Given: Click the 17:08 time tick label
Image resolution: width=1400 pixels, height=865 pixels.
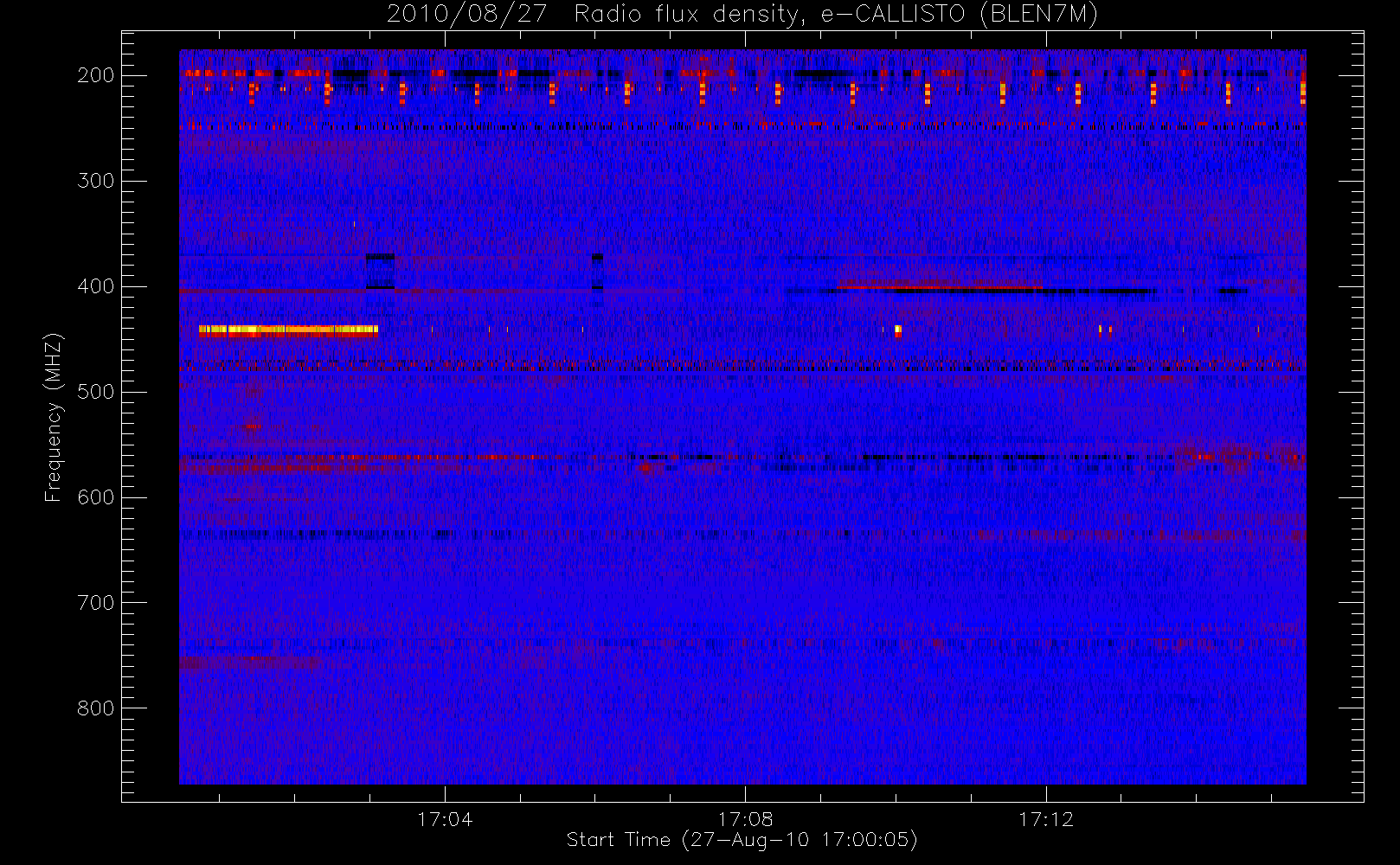Looking at the screenshot, I should pyautogui.click(x=745, y=819).
